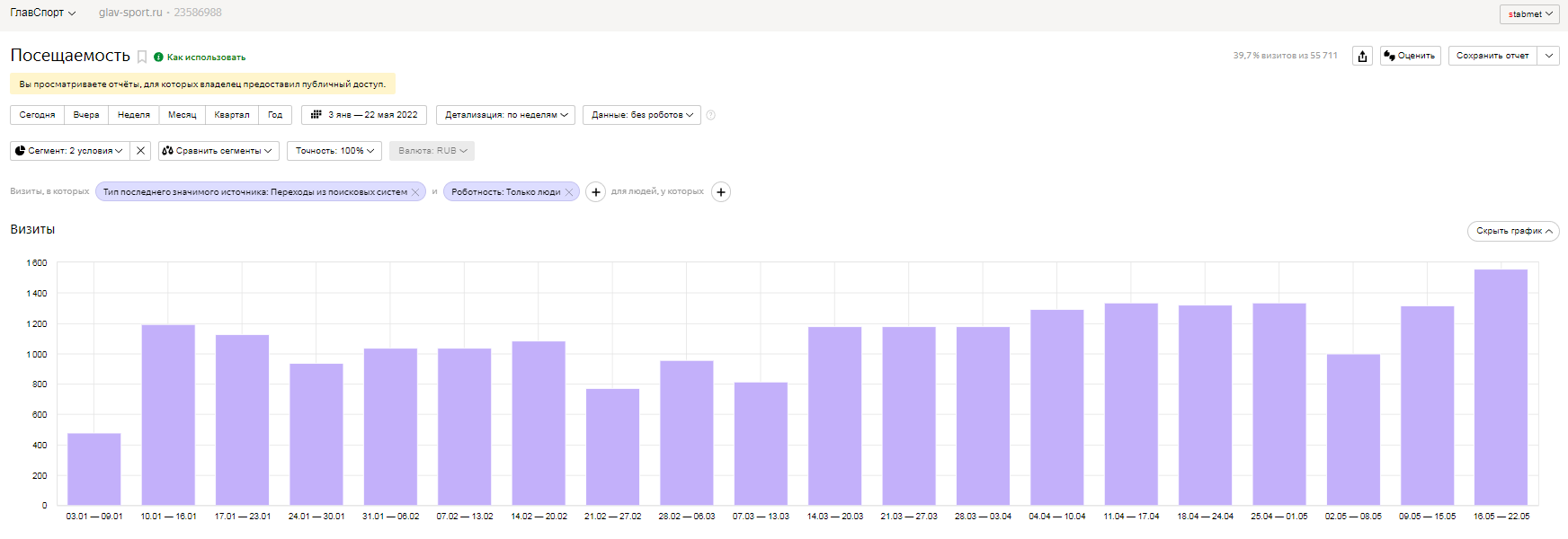Image resolution: width=1568 pixels, height=539 pixels.
Task: Click the chart bar for 11.04 — 17.04
Action: tap(1131, 404)
